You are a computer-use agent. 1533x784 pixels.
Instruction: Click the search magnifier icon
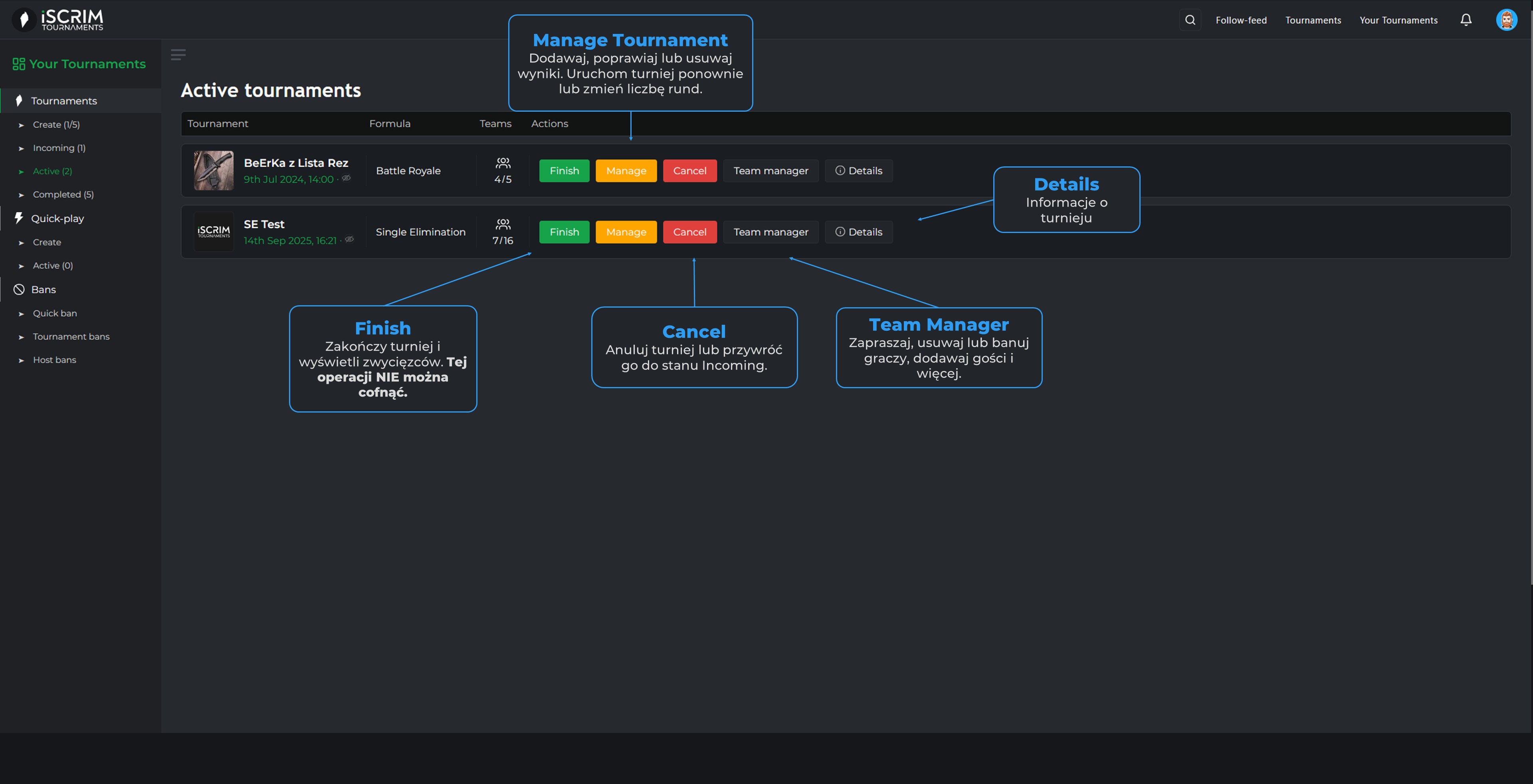coord(1190,20)
